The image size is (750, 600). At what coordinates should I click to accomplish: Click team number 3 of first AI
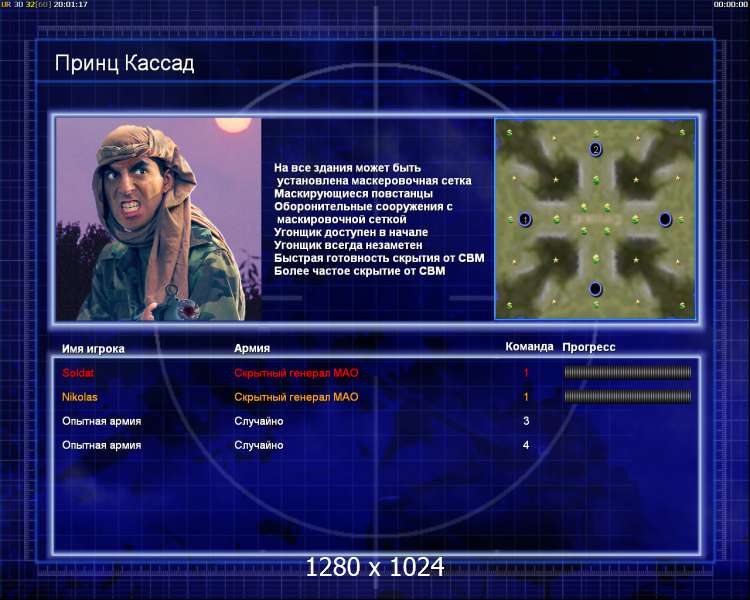coord(526,421)
